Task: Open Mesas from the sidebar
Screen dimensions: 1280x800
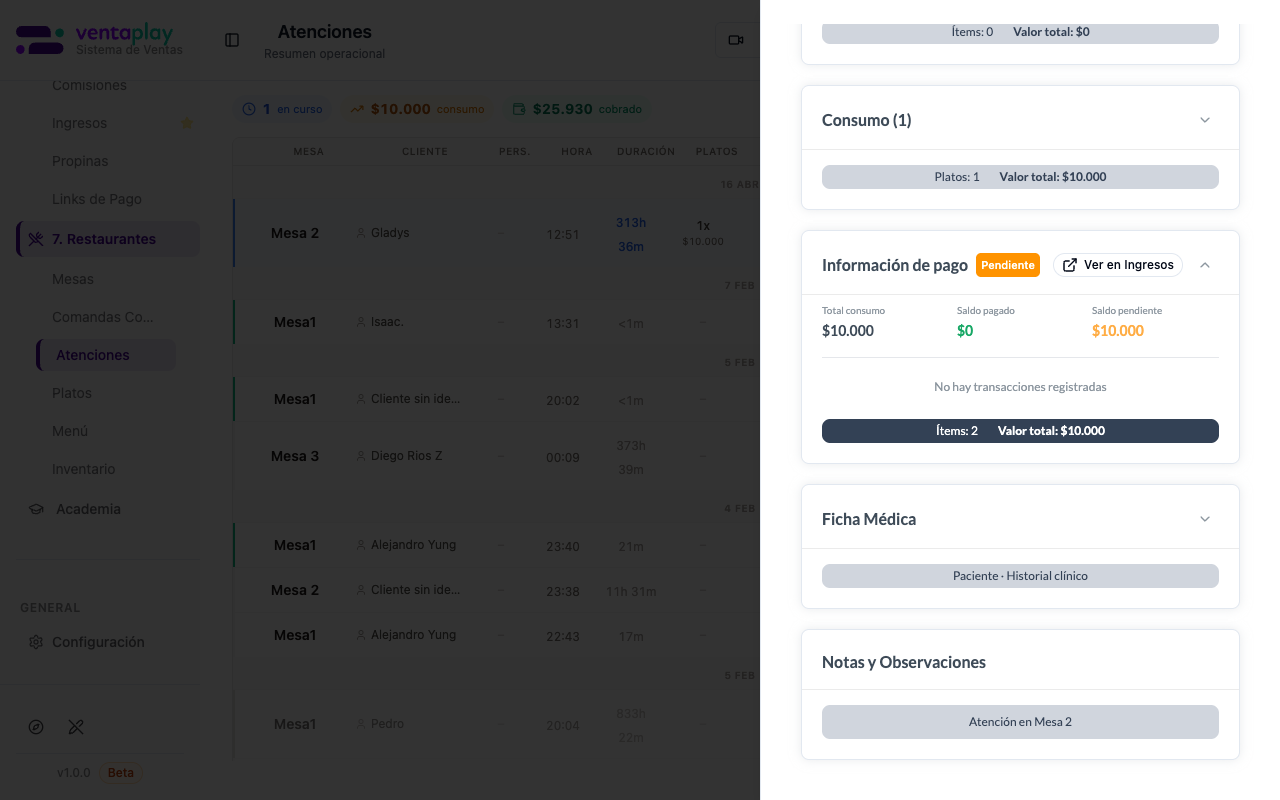Action: (73, 279)
